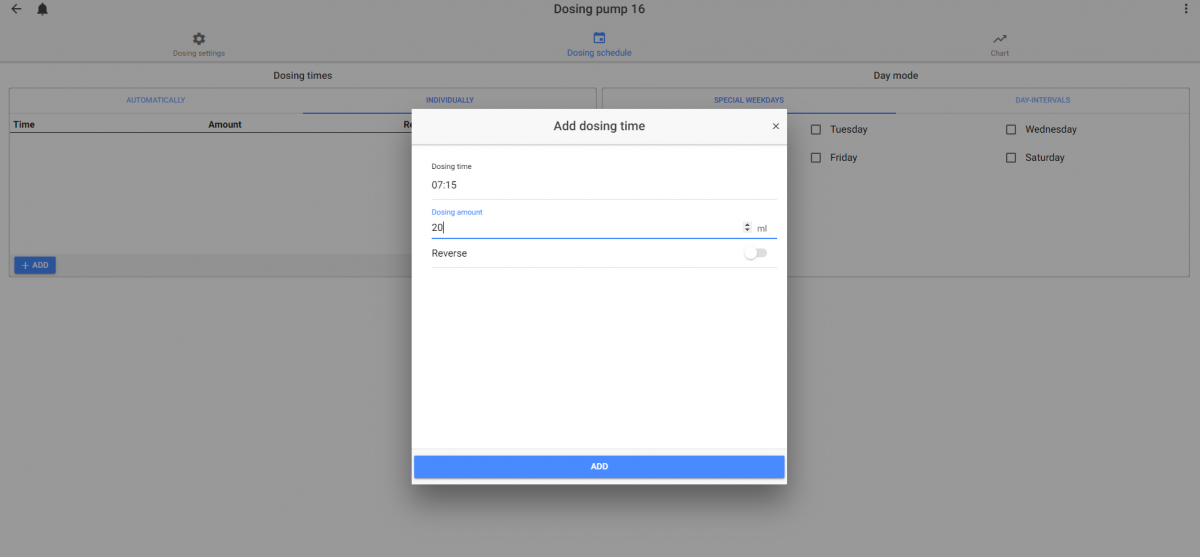Click the Add dosing time heading
This screenshot has height=557, width=1200.
coord(599,126)
